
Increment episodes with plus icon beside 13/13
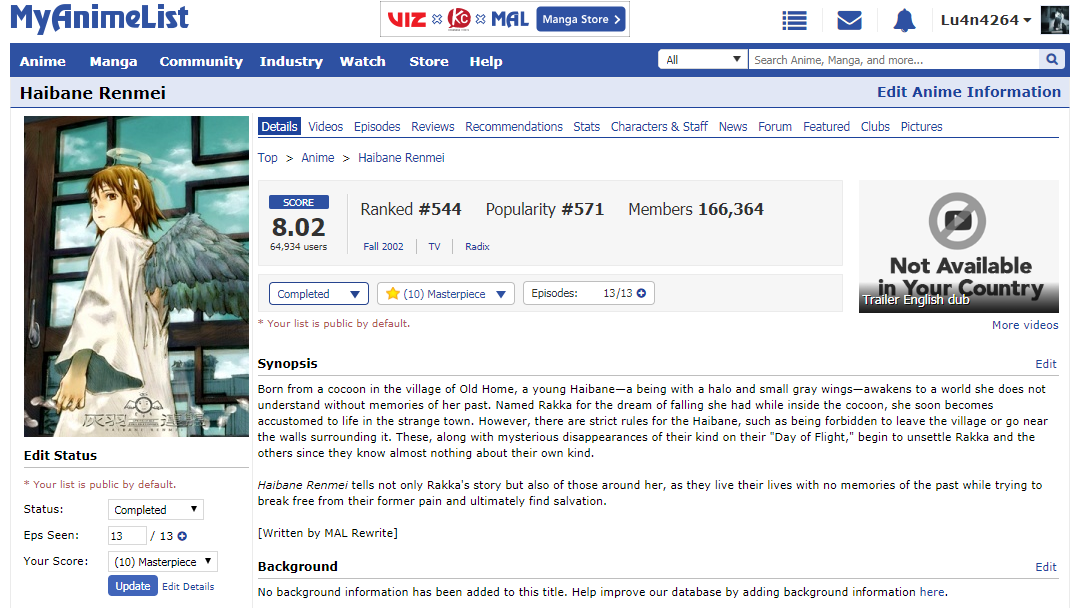tap(641, 294)
